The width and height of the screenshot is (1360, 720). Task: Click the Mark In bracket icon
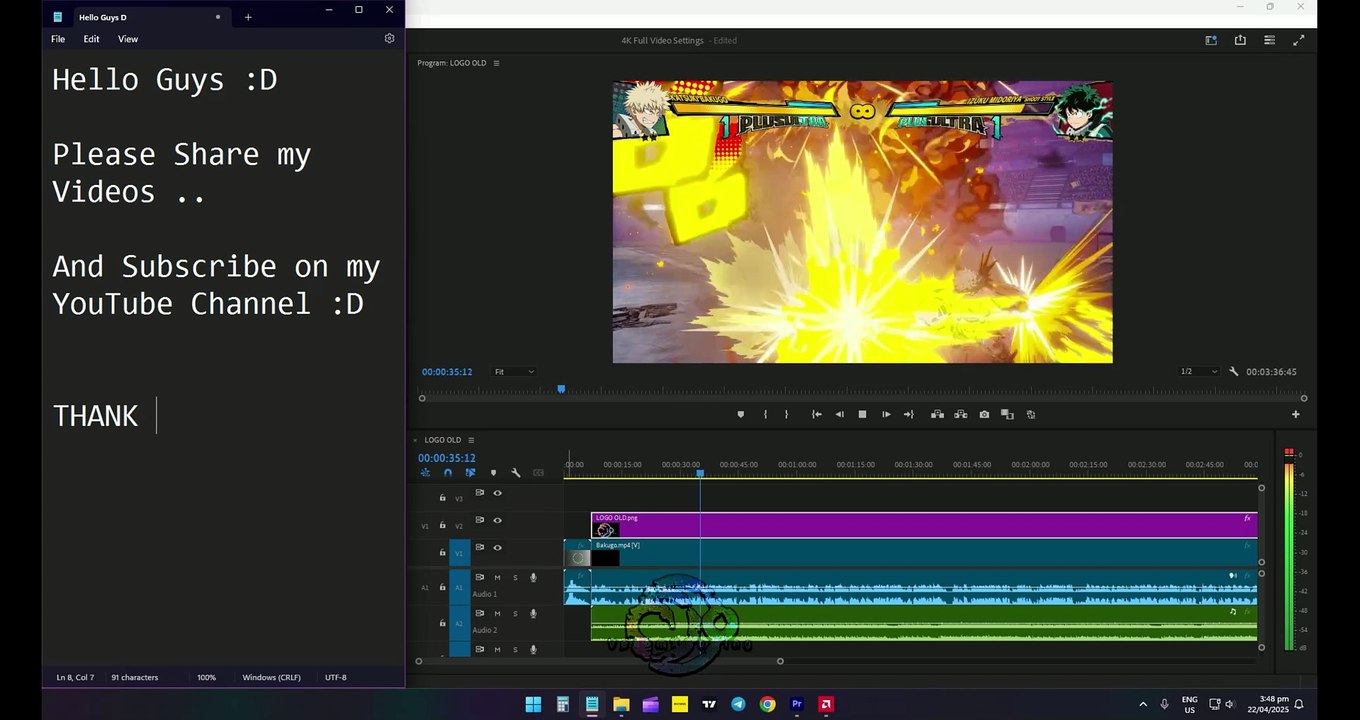point(765,414)
